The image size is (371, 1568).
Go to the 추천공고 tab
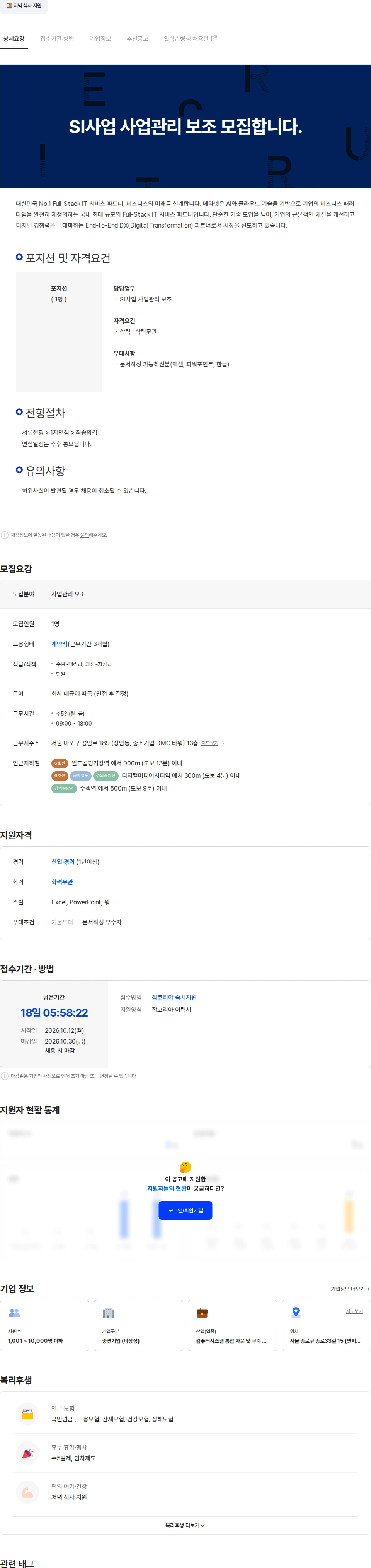(x=138, y=39)
